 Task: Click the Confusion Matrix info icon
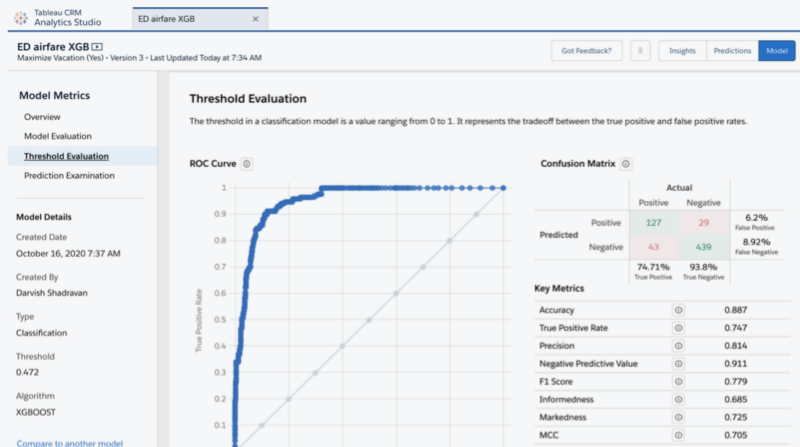pos(626,164)
